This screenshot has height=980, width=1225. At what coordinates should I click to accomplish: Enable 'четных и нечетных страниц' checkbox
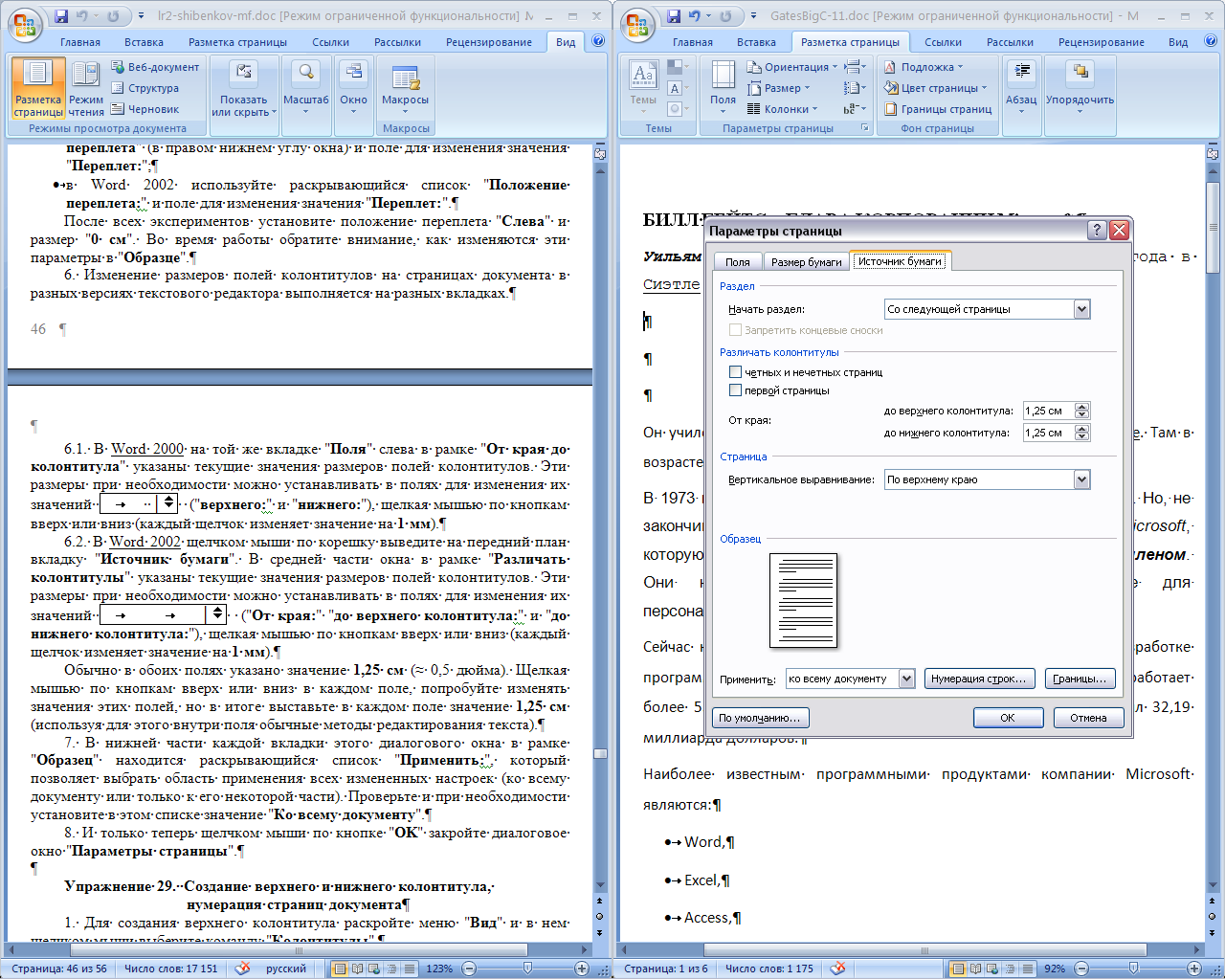pyautogui.click(x=735, y=372)
